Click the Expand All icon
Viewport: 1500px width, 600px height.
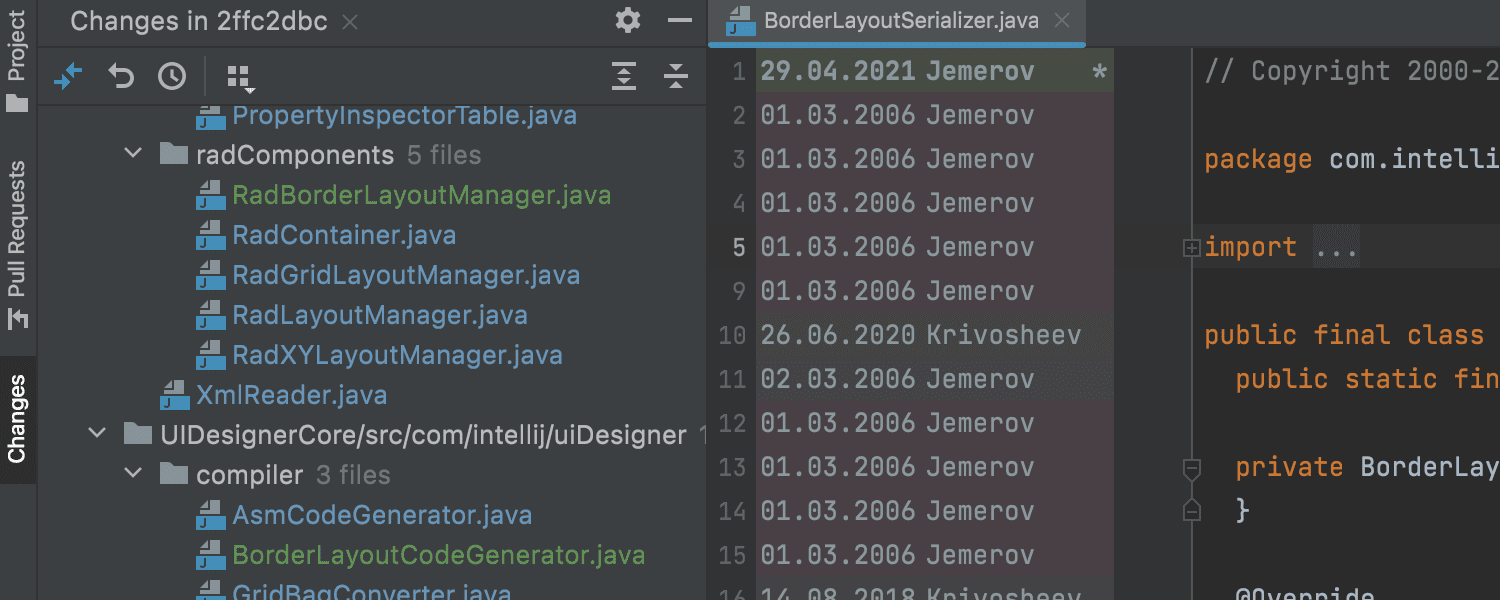(624, 76)
